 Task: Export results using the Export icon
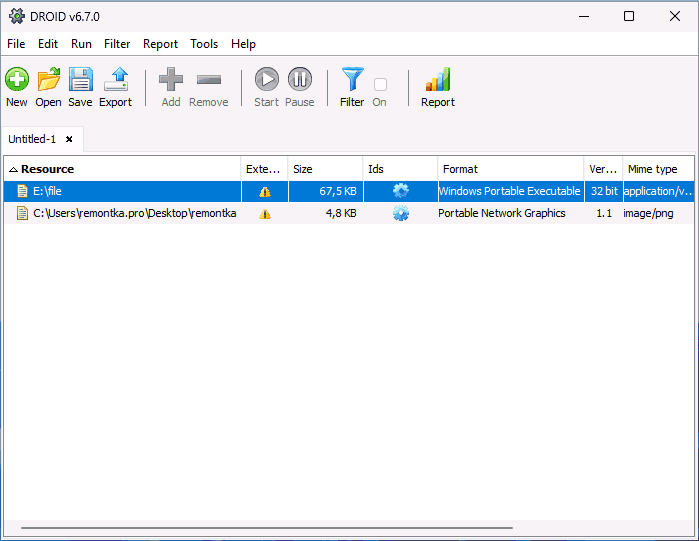115,79
